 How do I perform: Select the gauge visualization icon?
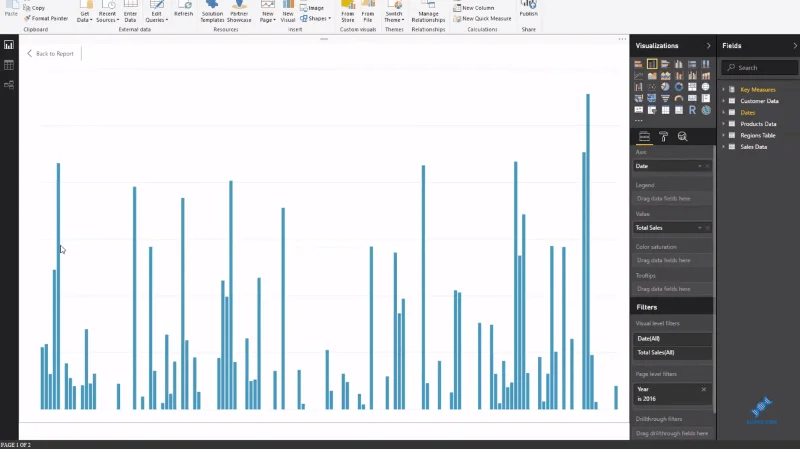point(679,98)
